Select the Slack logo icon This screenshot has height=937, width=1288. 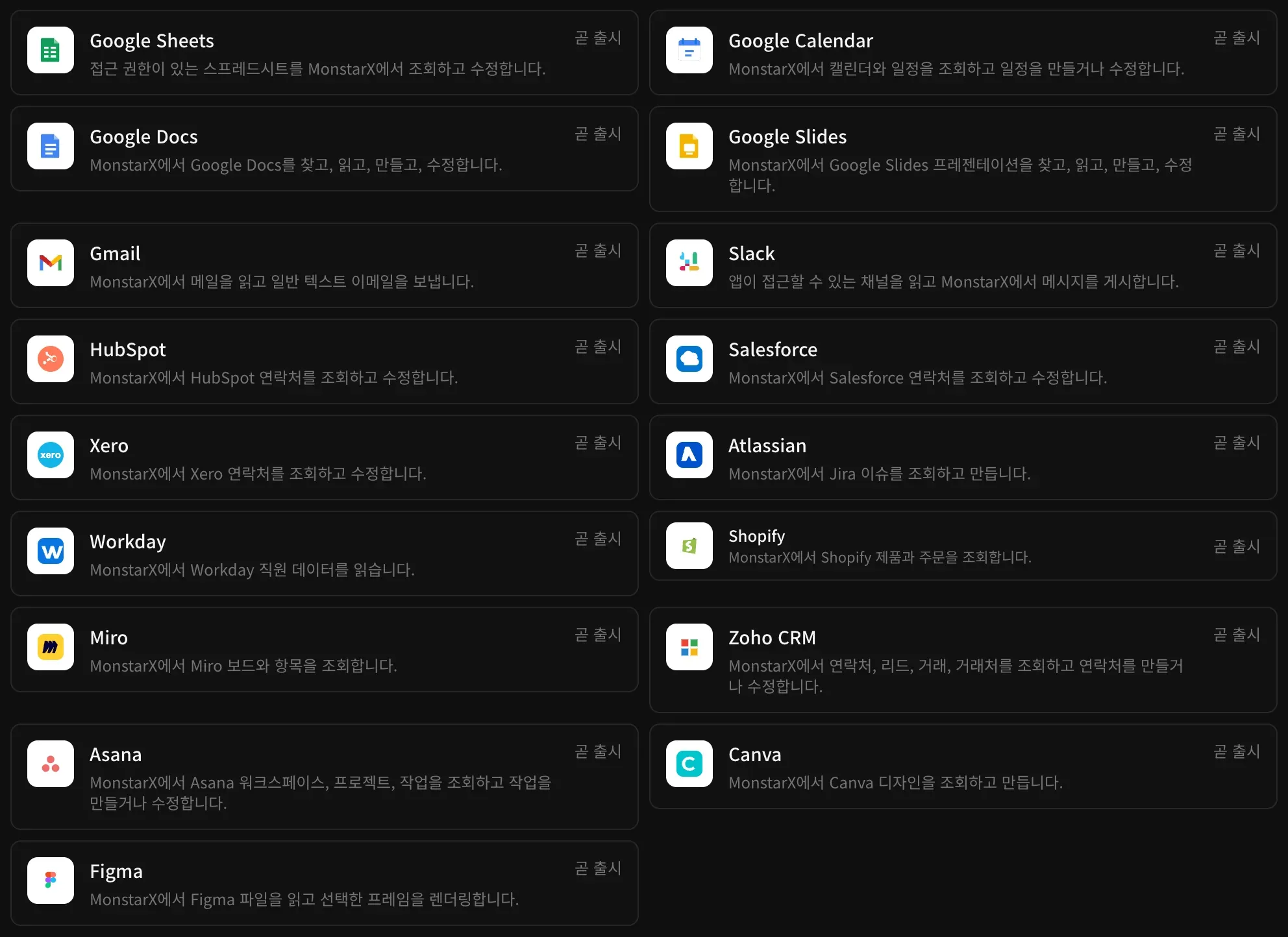pos(689,263)
